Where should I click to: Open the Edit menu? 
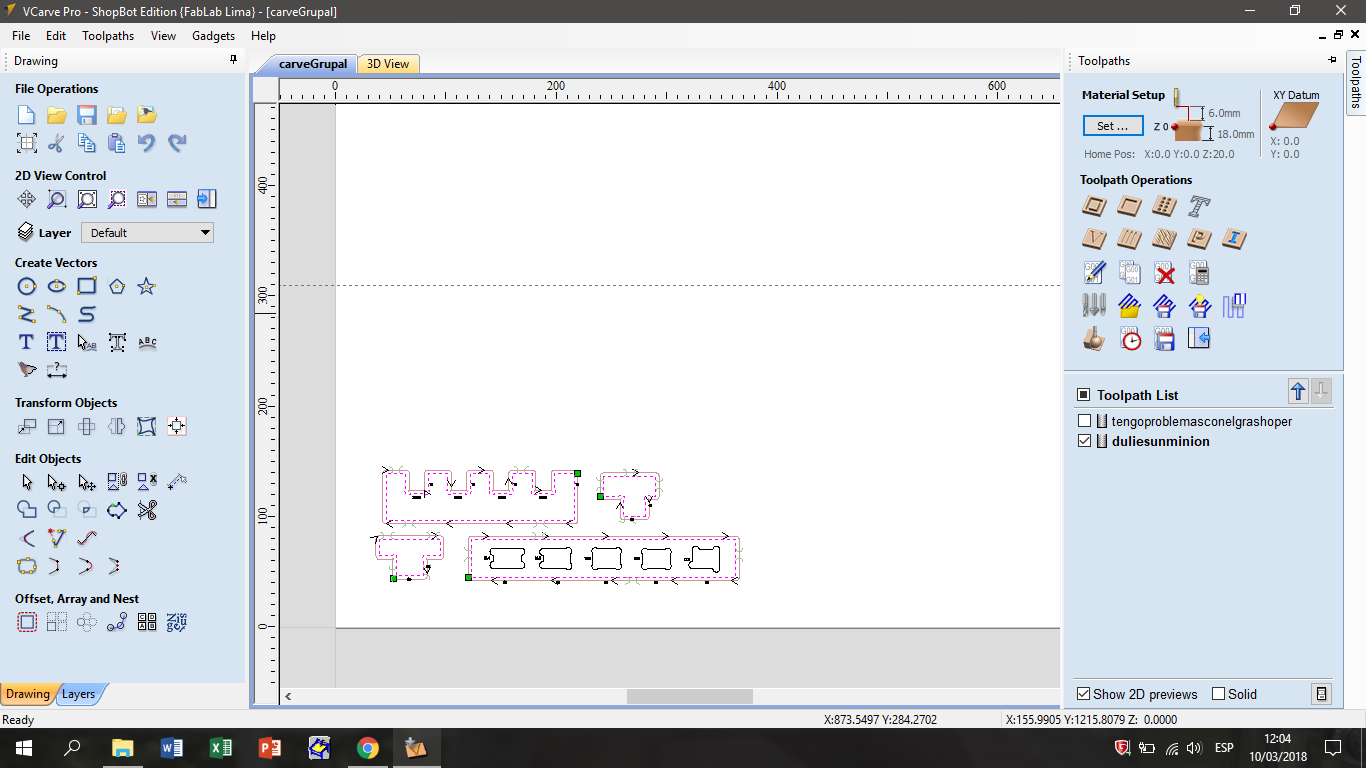pos(56,36)
